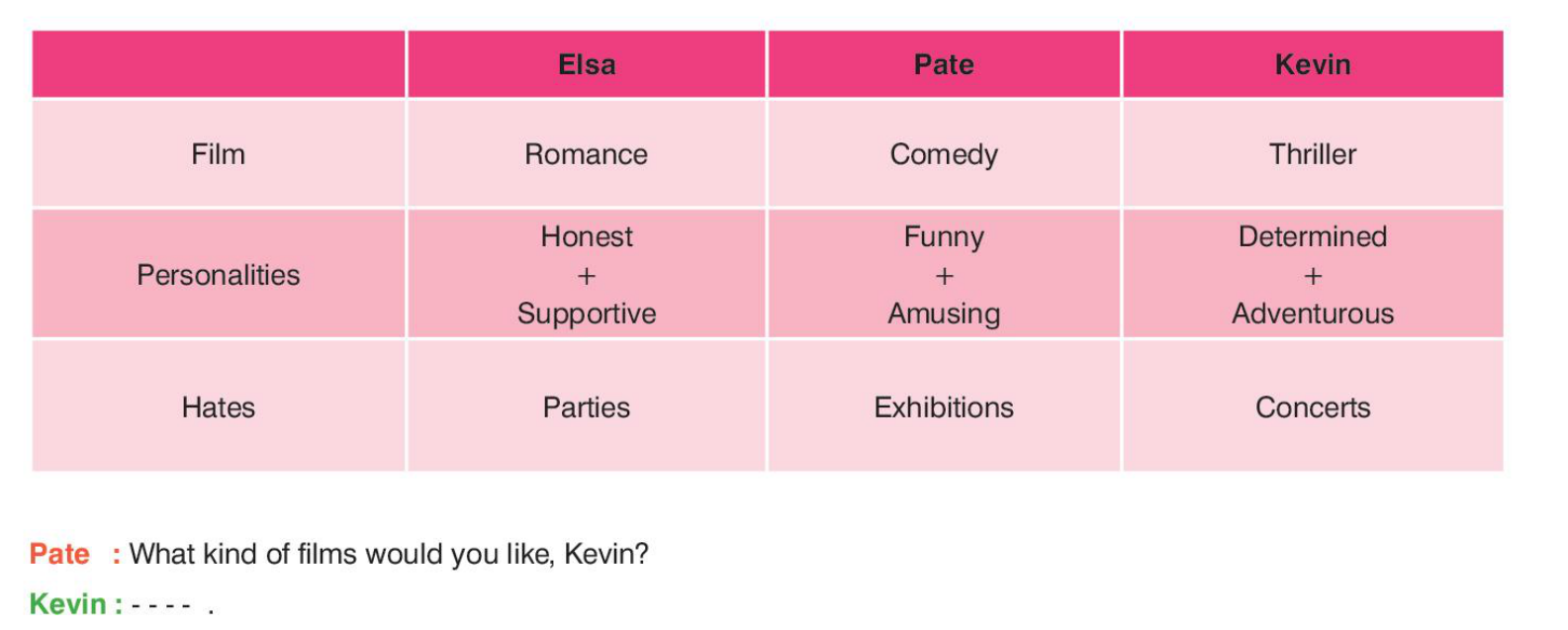Select the Hates row label
Viewport: 1568px width, 630px height.
[x=219, y=407]
